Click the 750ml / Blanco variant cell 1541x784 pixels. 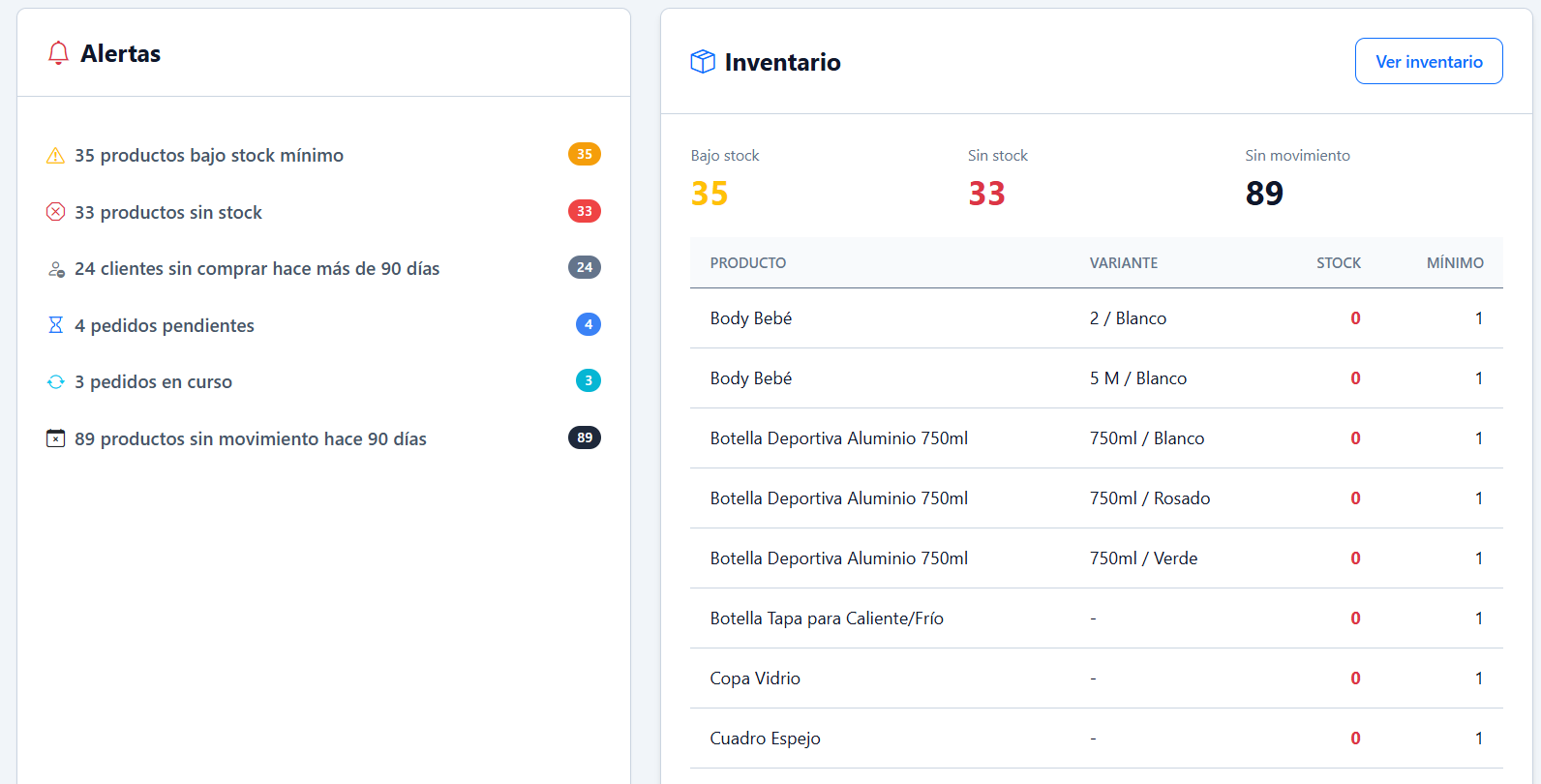[1147, 438]
